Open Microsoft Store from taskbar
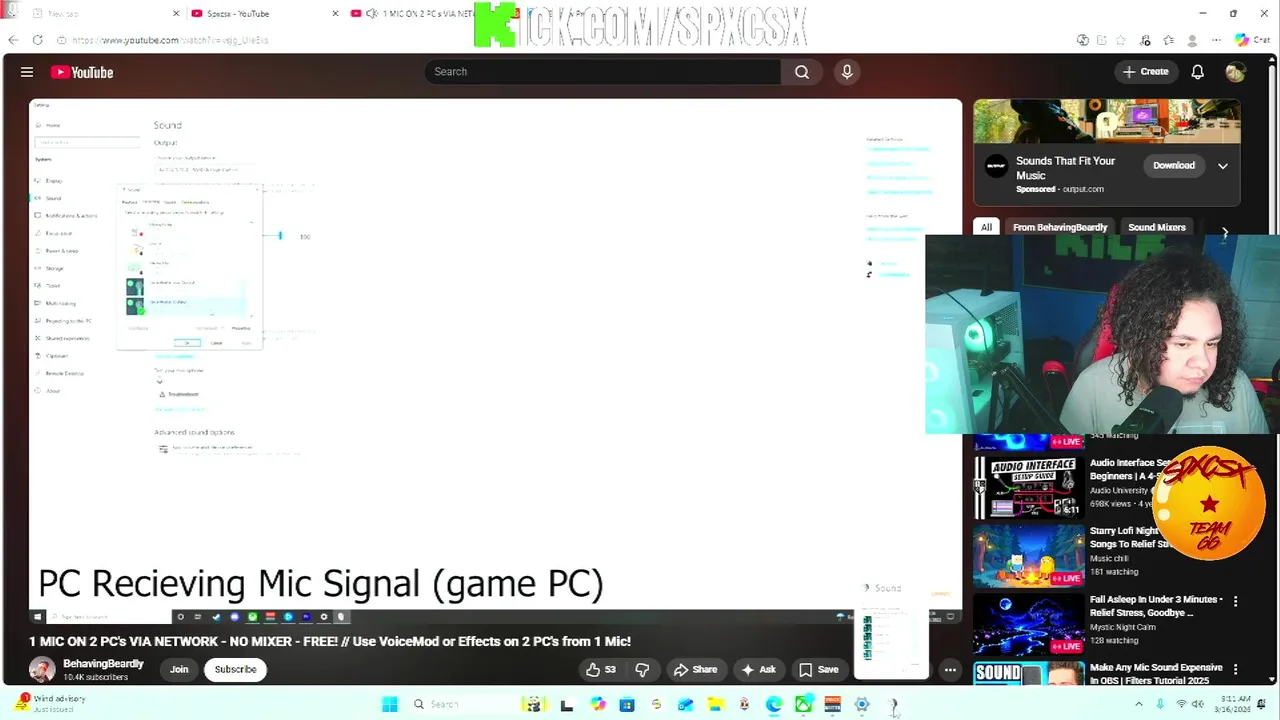1280x720 pixels. point(627,705)
